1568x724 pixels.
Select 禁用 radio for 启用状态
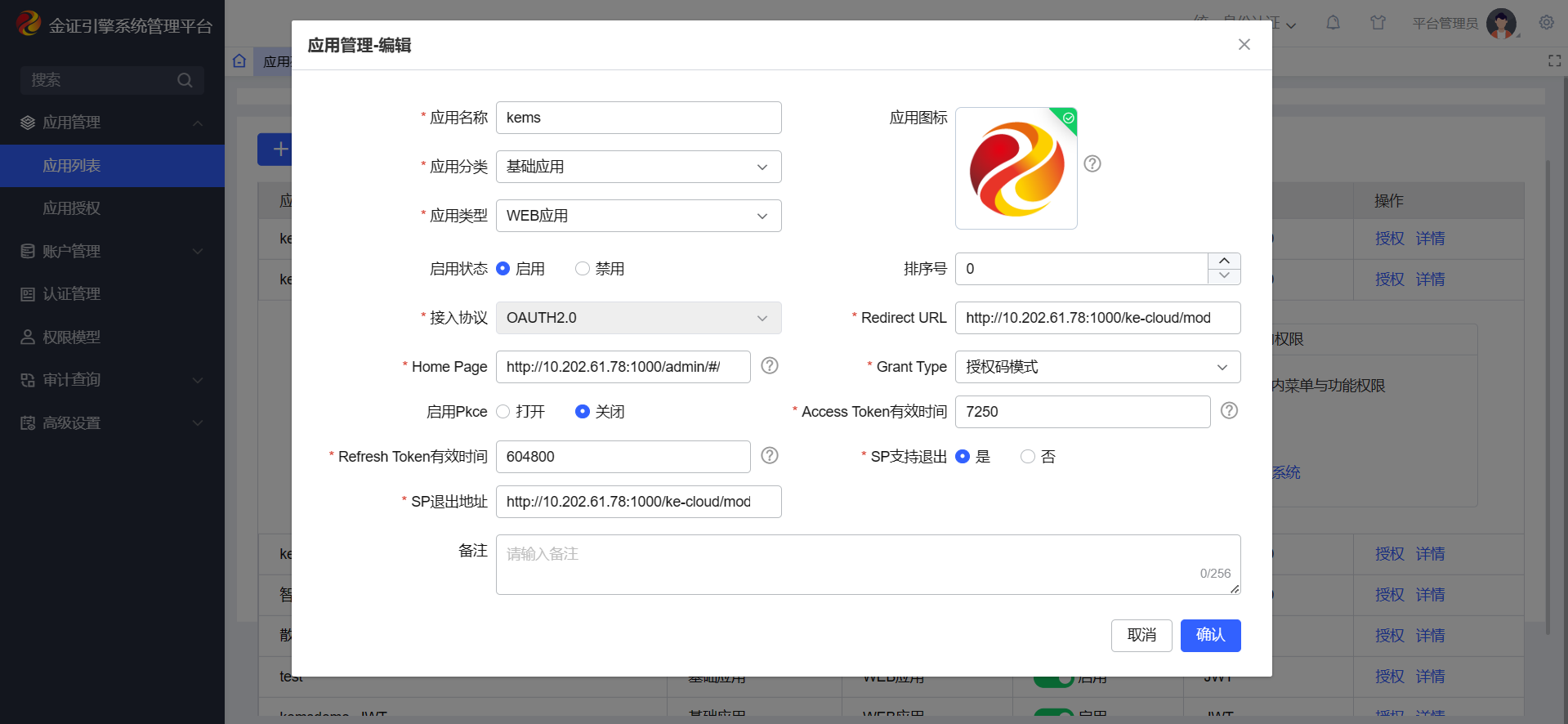pyautogui.click(x=583, y=269)
